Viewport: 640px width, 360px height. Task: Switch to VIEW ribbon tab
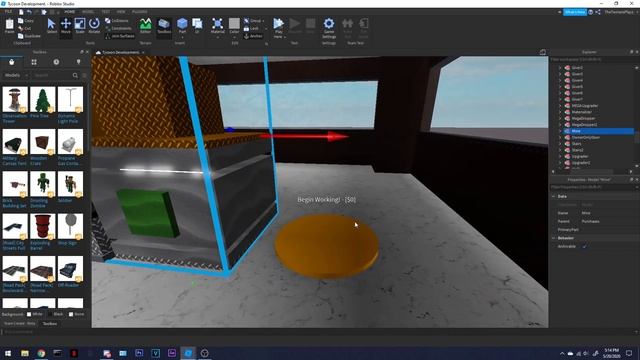pyautogui.click(x=121, y=12)
